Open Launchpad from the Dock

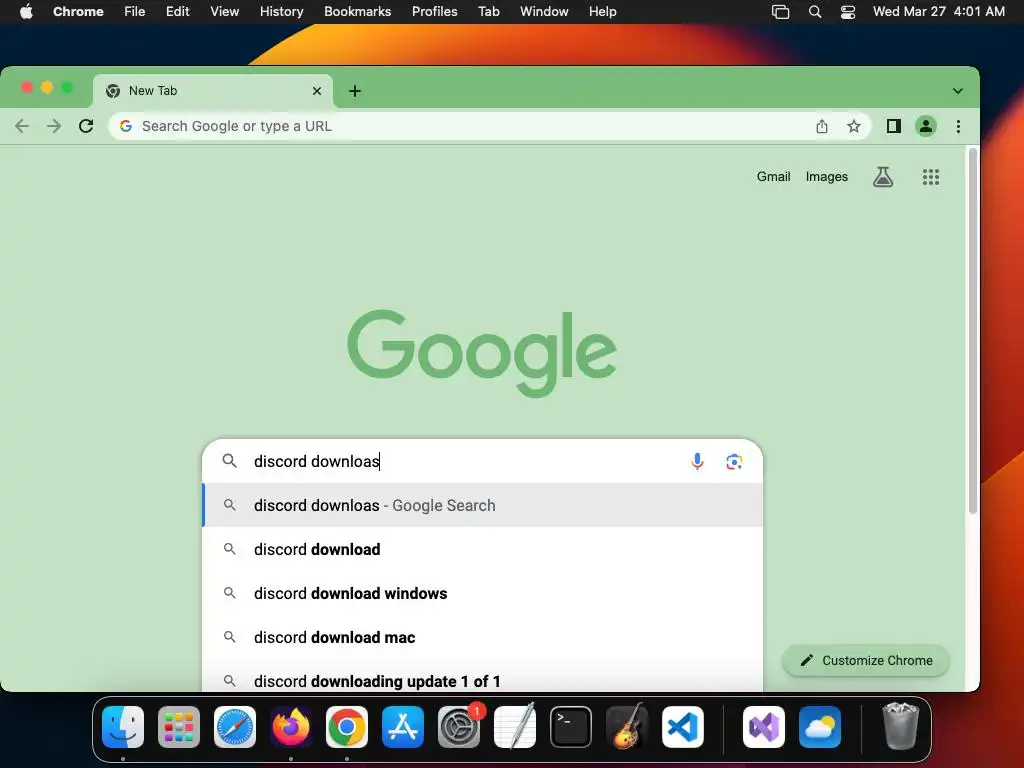pyautogui.click(x=178, y=727)
